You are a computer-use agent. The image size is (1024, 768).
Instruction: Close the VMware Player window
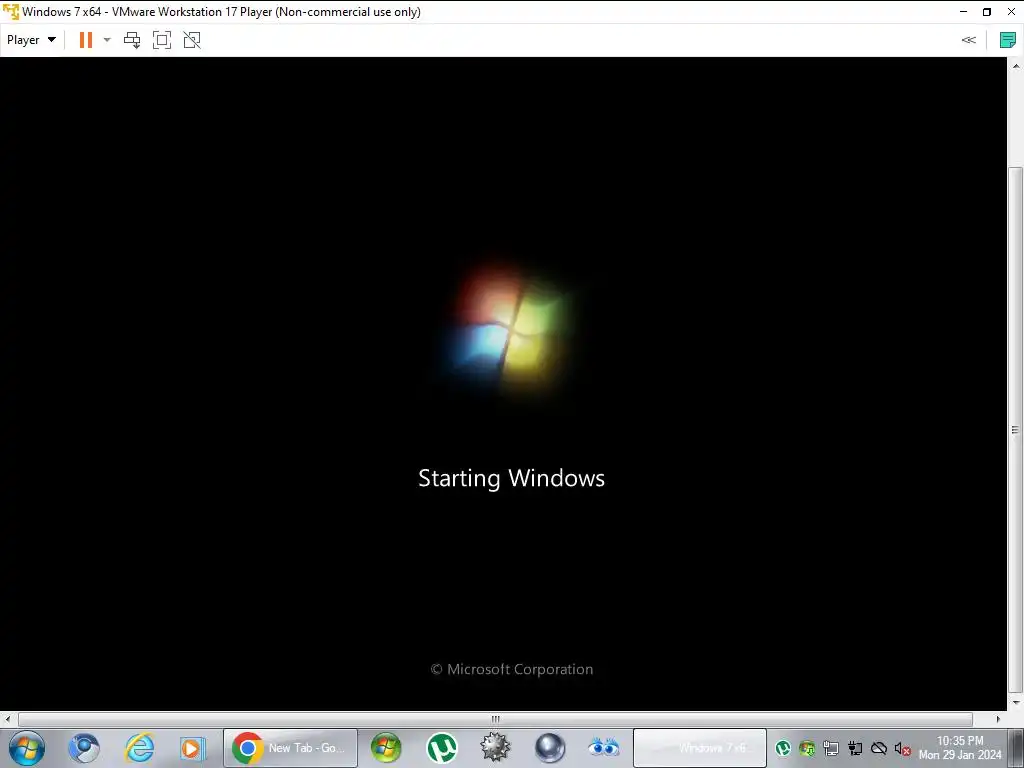point(1011,12)
